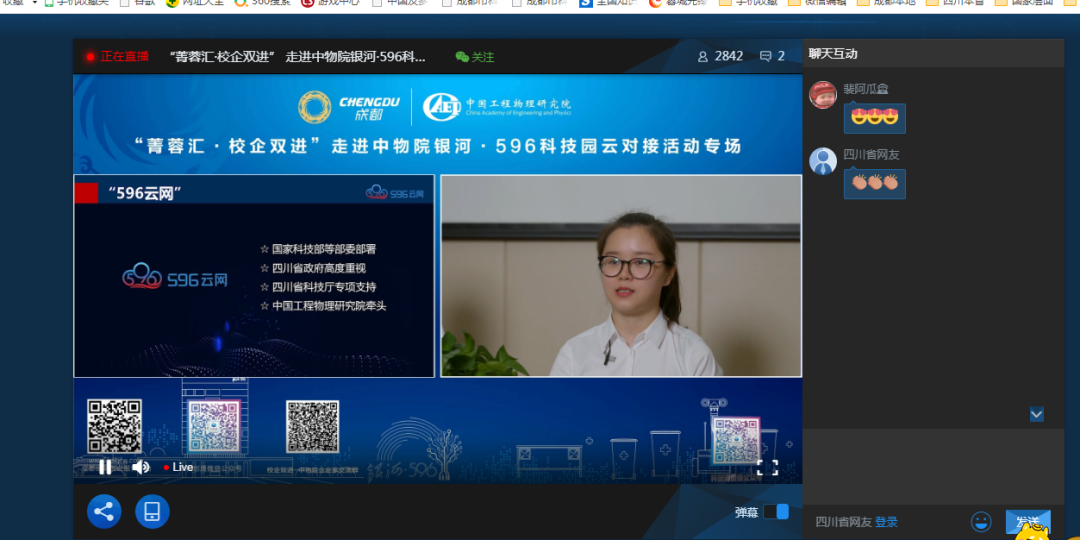The width and height of the screenshot is (1080, 540).
Task: Click the large 596云网 cloud logo on the slide
Action: (175, 278)
